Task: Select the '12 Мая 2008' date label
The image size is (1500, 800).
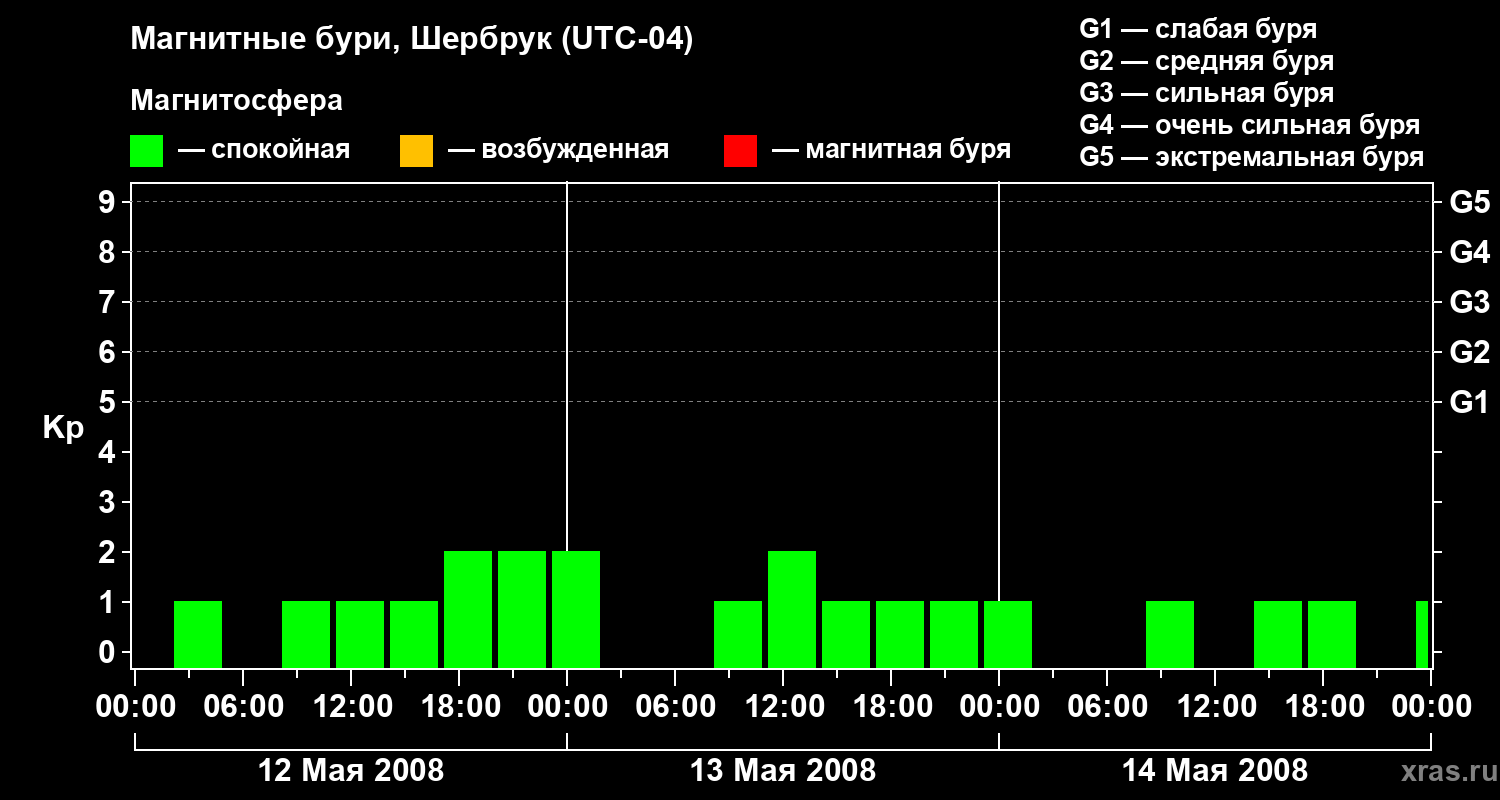Action: [351, 771]
